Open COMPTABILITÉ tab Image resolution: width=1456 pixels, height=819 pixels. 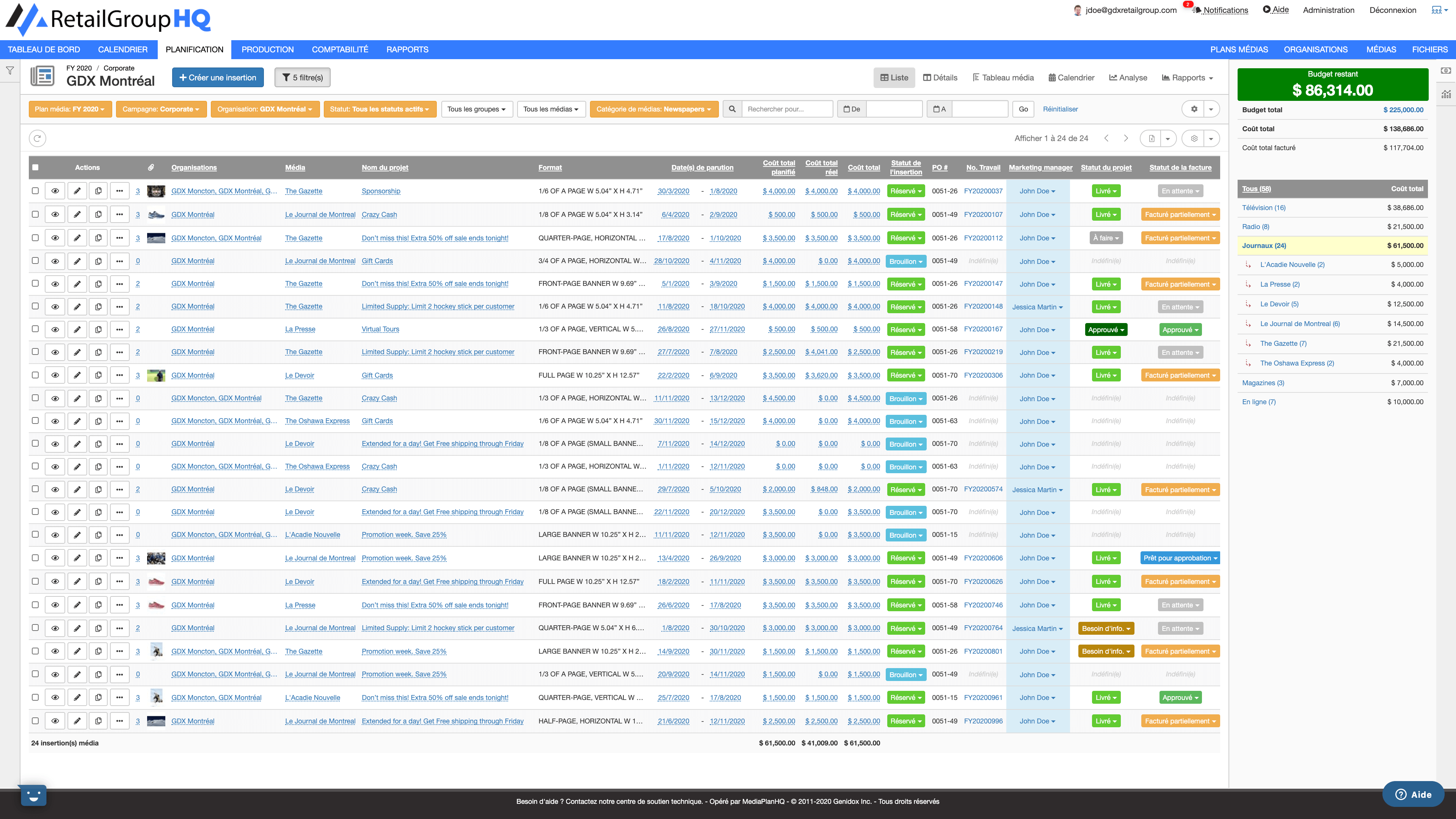click(340, 50)
